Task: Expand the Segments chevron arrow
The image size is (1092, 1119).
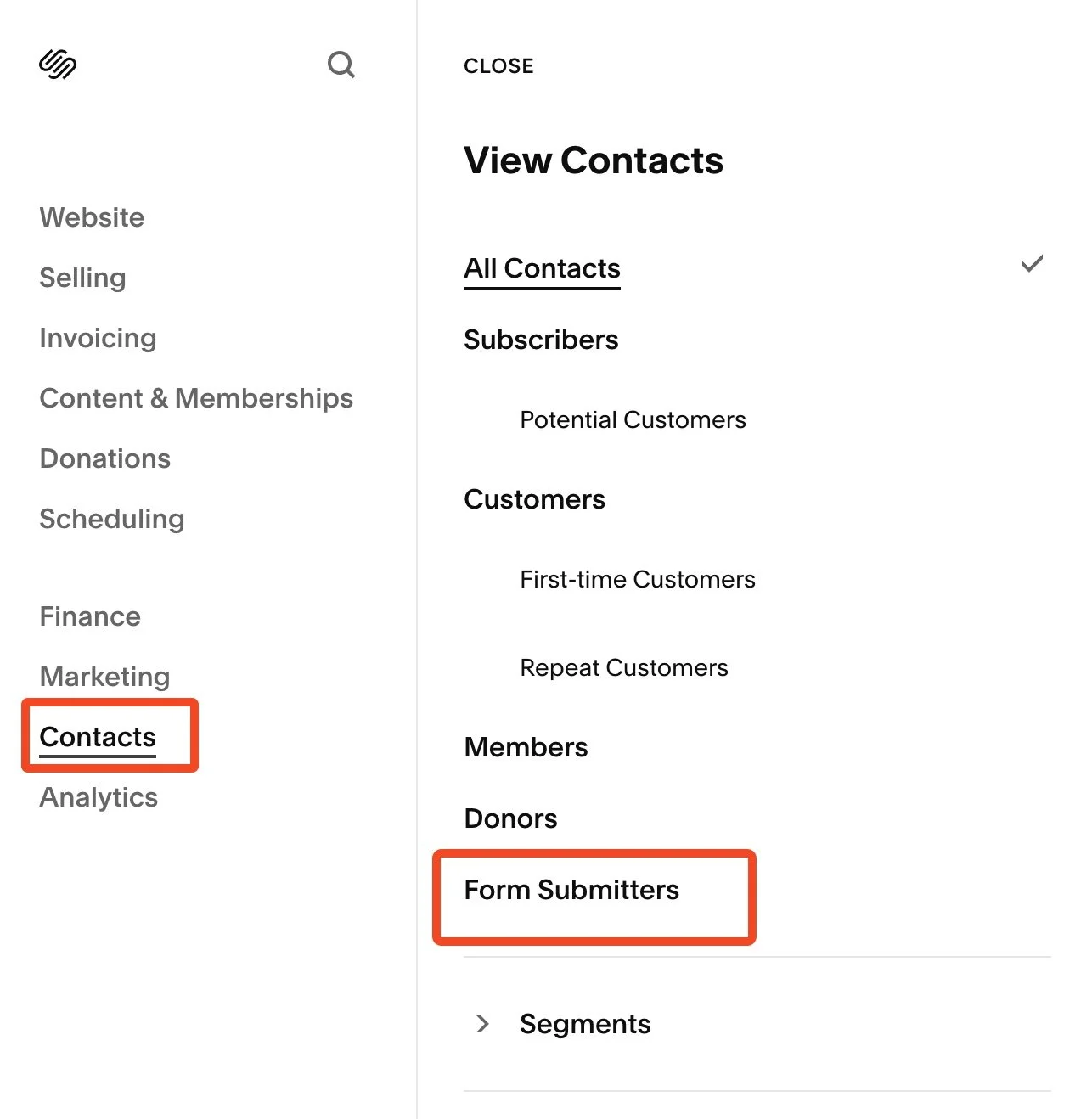Action: tap(482, 1024)
